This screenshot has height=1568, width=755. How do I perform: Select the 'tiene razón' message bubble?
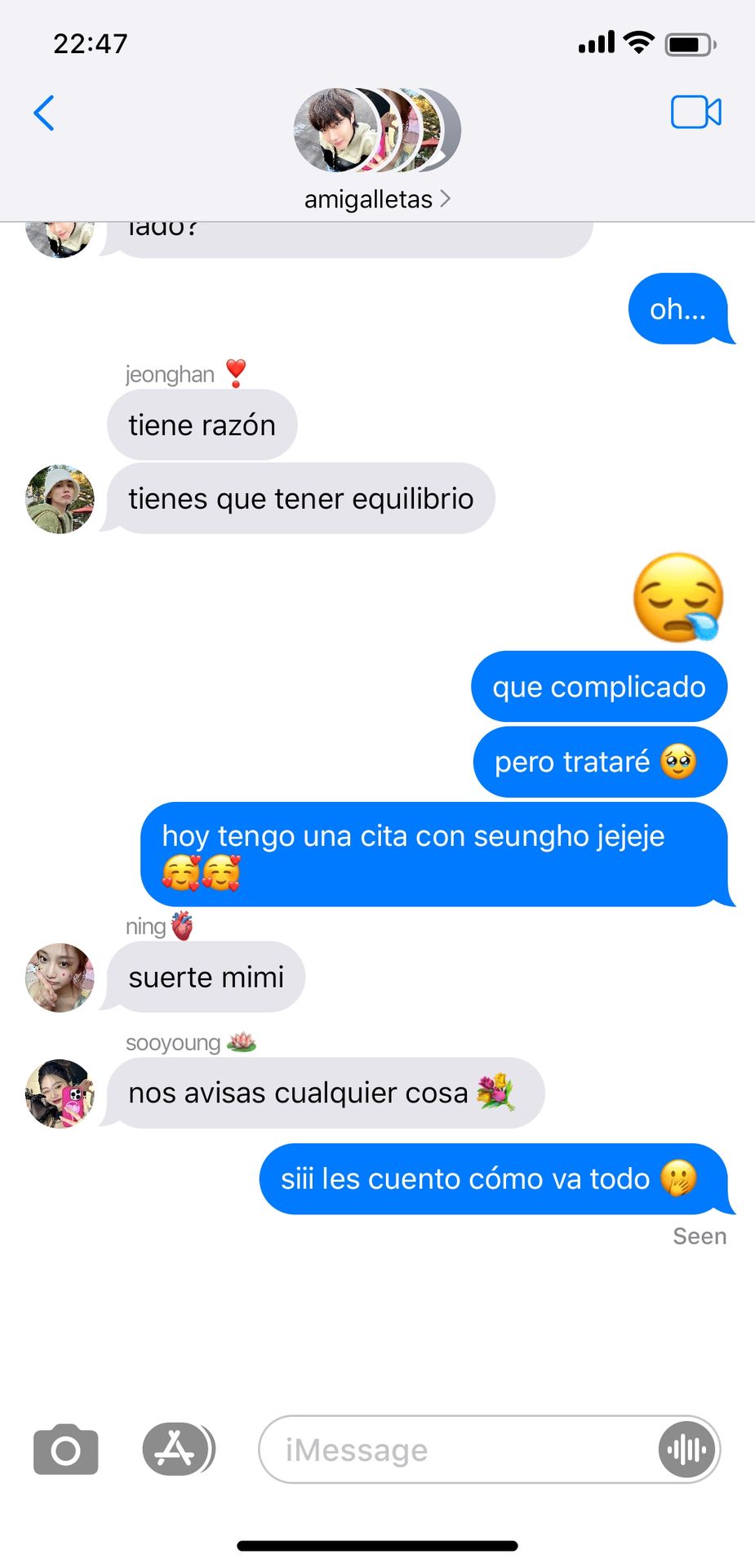point(202,425)
